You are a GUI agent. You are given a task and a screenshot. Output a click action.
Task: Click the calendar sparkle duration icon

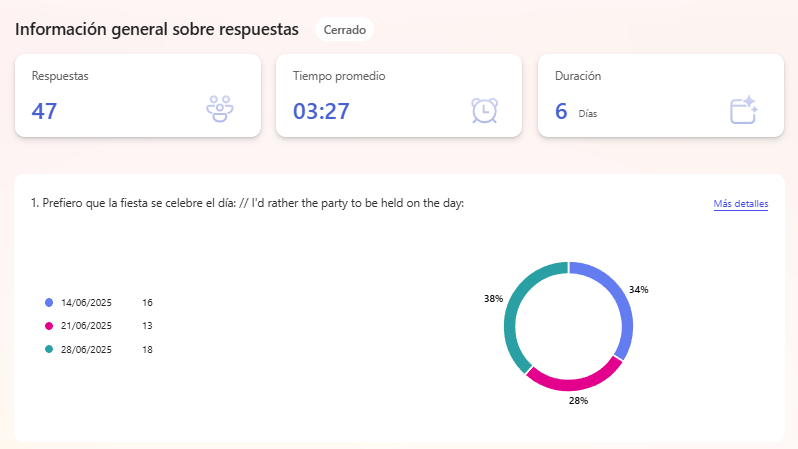click(x=744, y=110)
